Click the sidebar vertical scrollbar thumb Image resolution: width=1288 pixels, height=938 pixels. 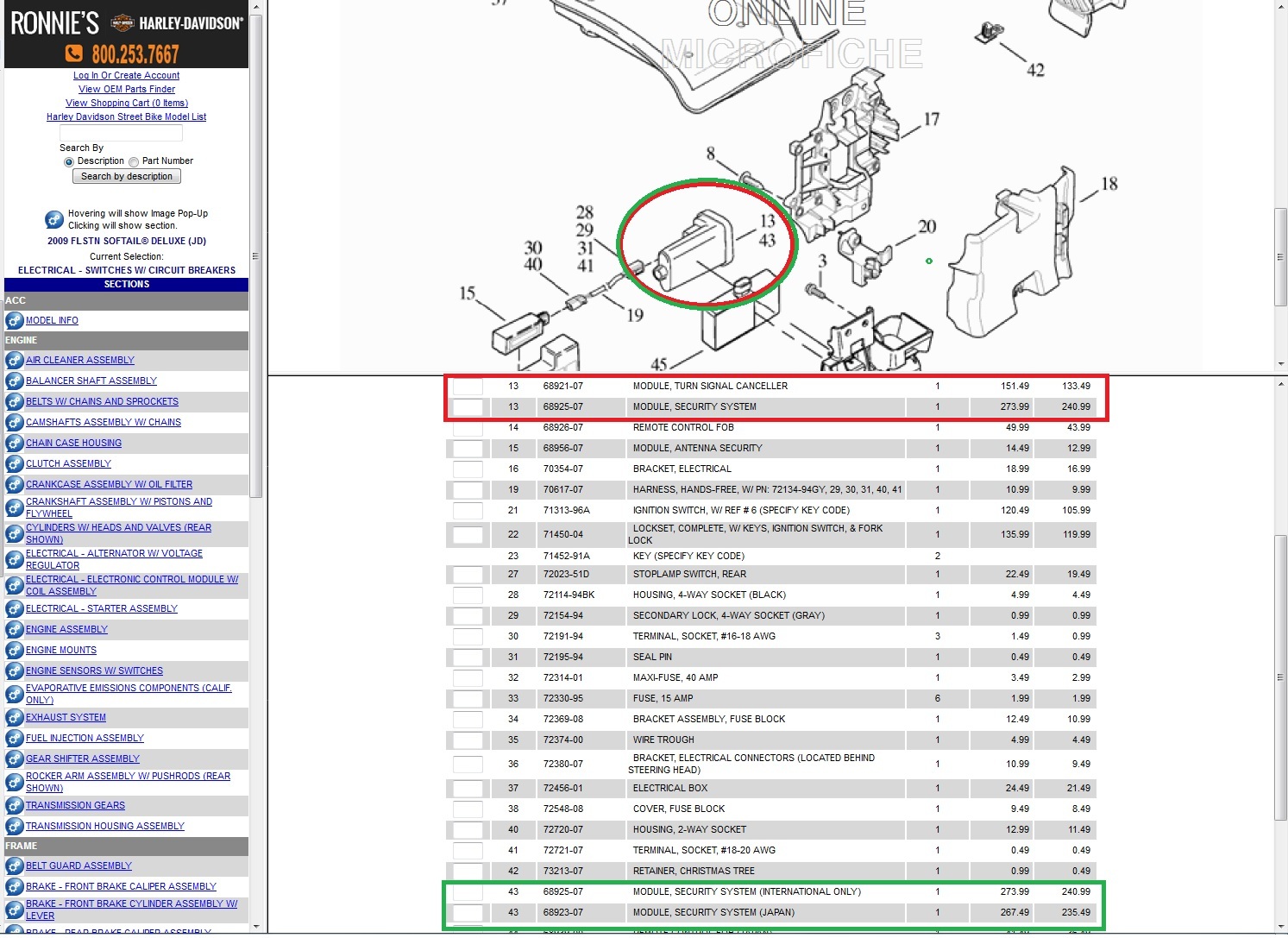tap(255, 256)
